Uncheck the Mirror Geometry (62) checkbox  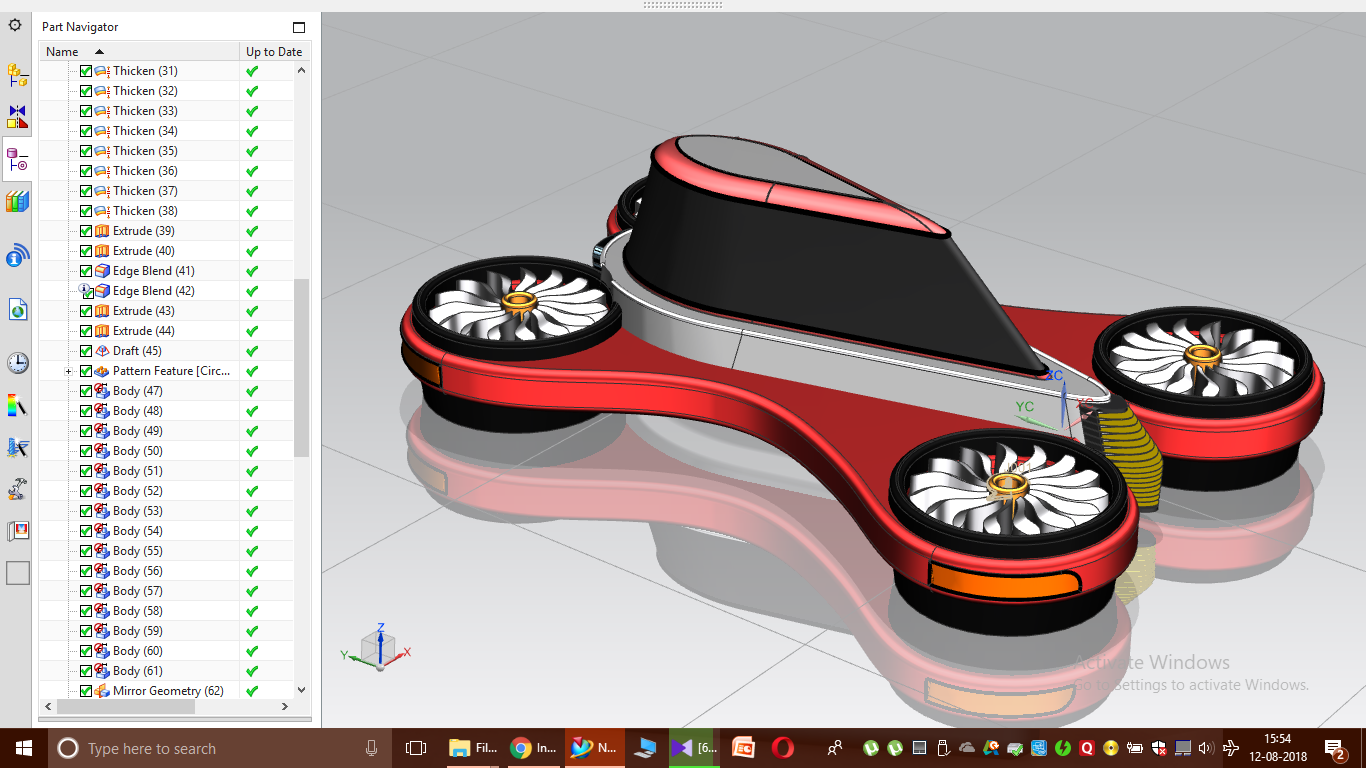pos(85,691)
